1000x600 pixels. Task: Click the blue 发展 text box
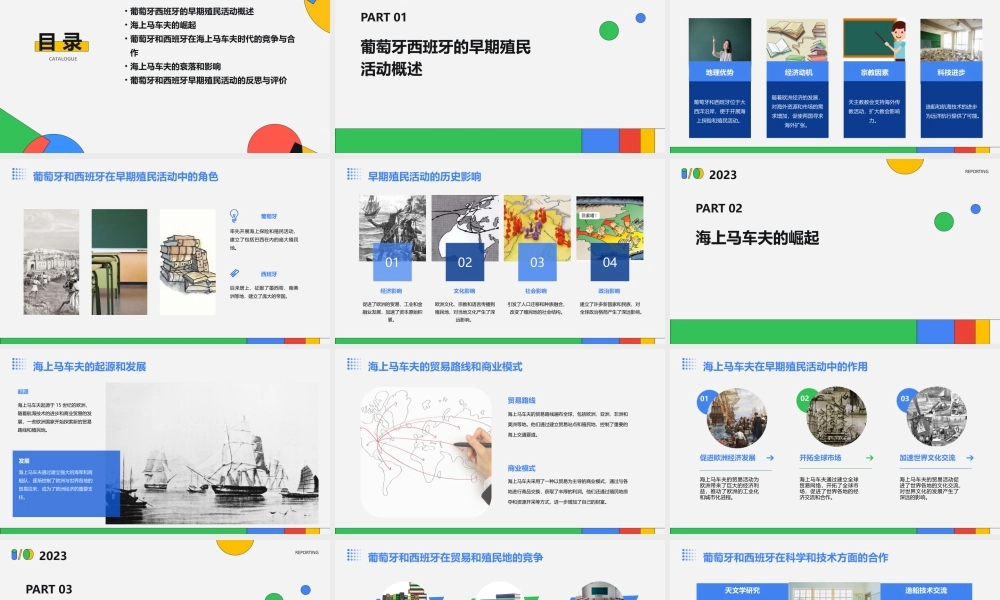(x=66, y=483)
